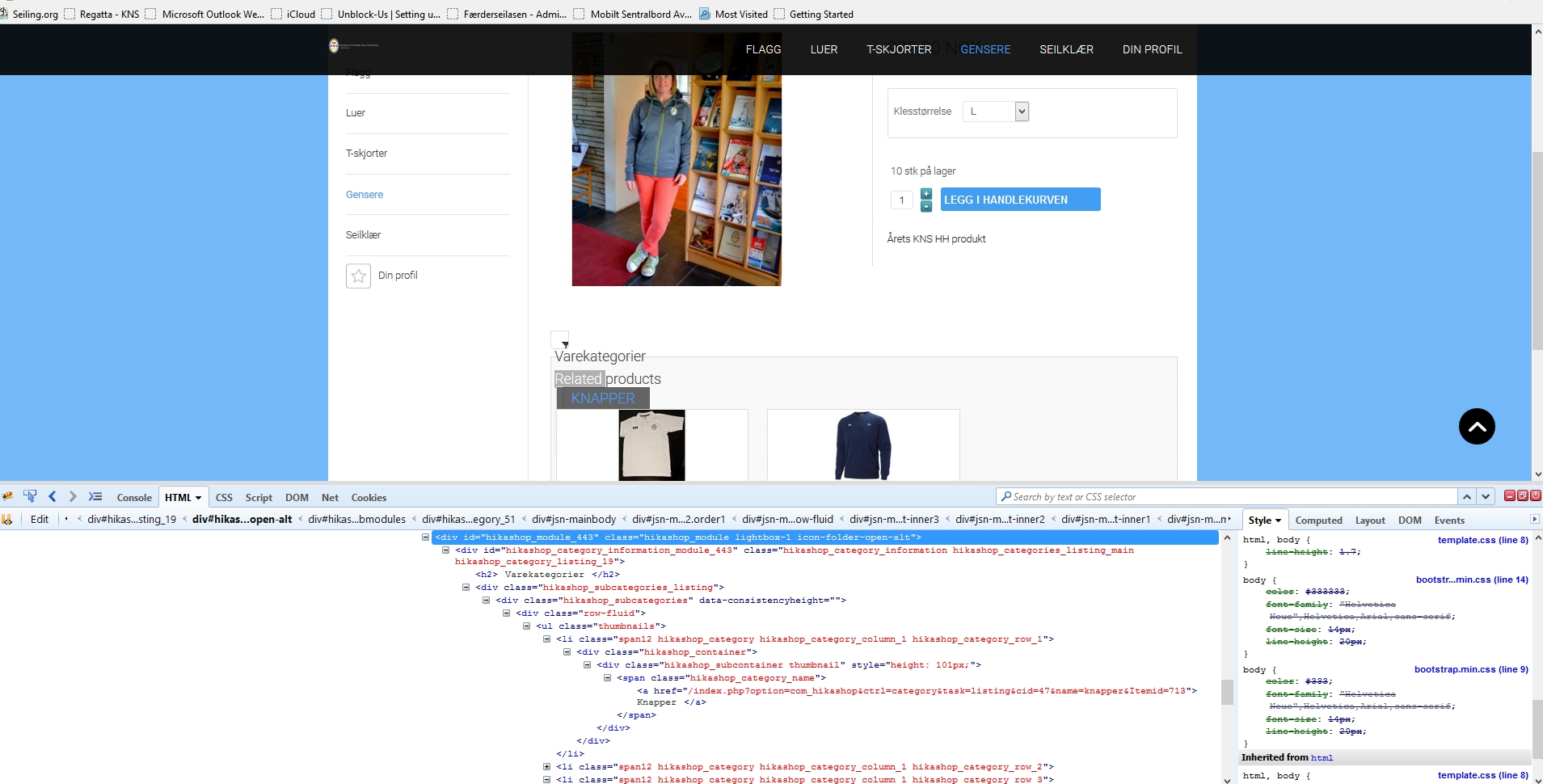Click the next search result arrow
1543x784 pixels.
pyautogui.click(x=1486, y=496)
